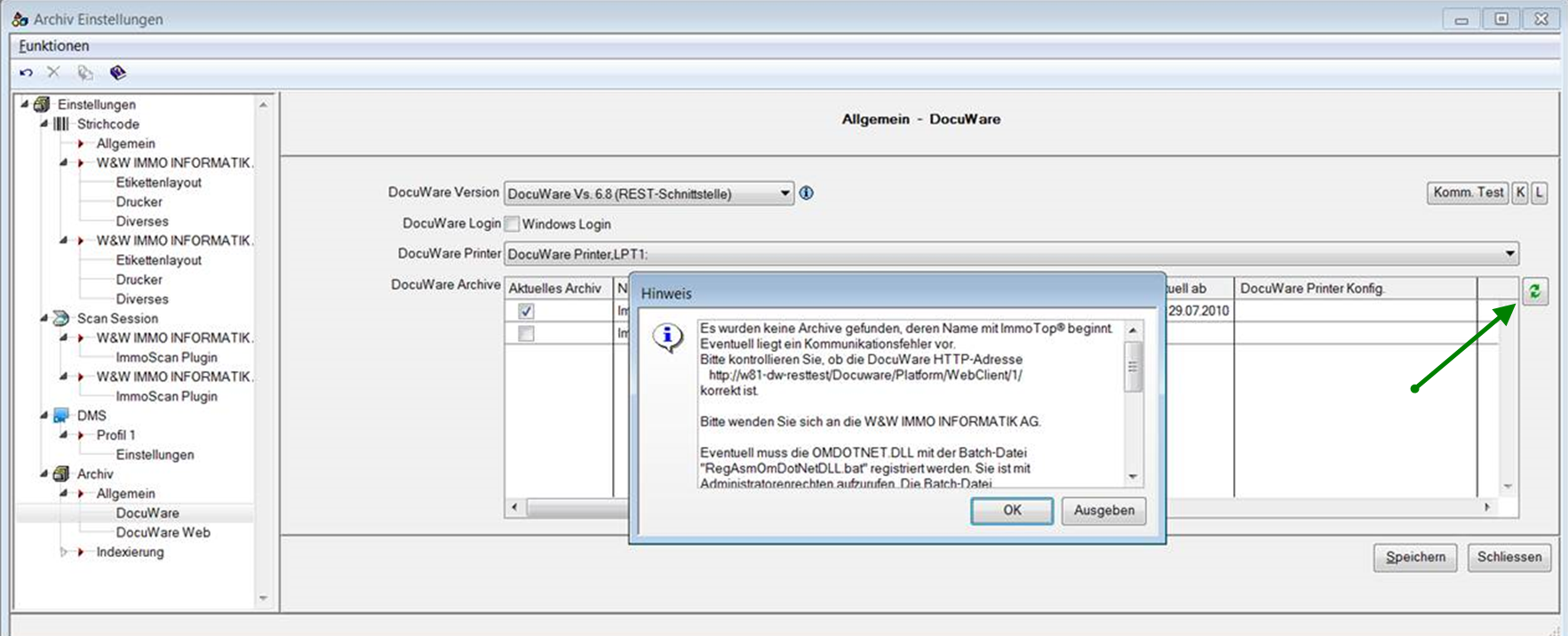Select the DocuWare item under Archiv
This screenshot has width=1568, height=636.
click(147, 513)
